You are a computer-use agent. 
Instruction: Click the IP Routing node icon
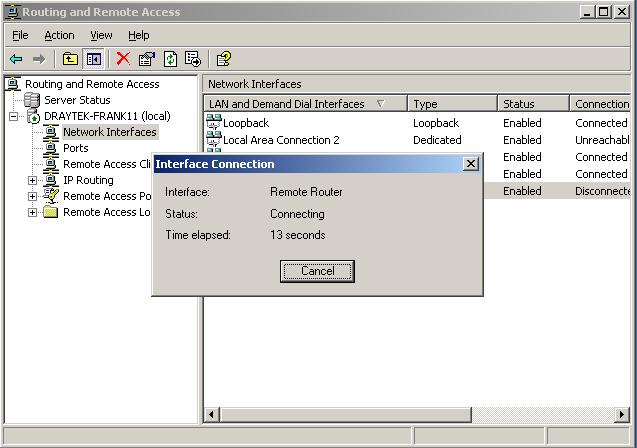tap(51, 180)
